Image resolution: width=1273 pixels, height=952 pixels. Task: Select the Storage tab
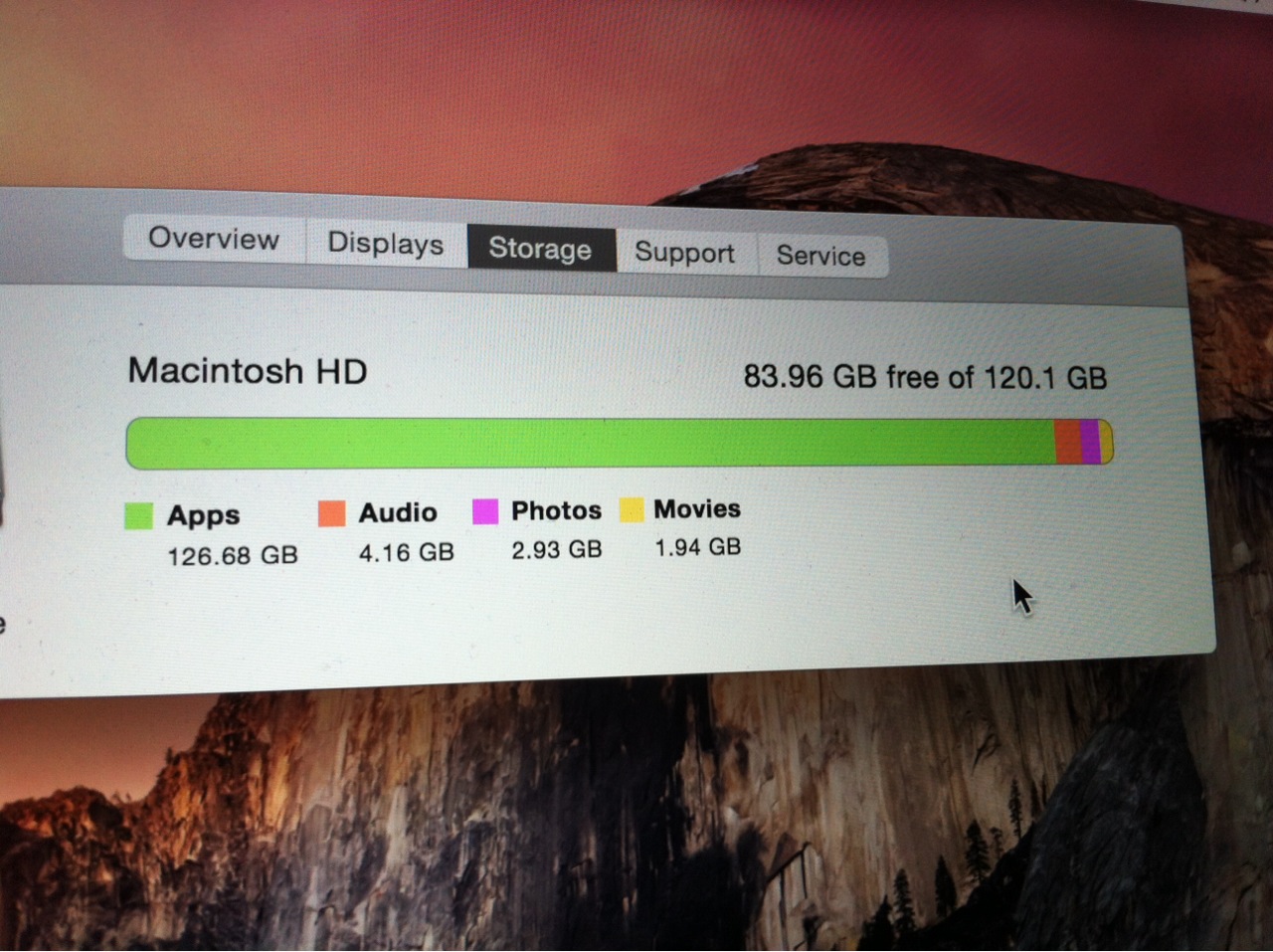click(x=540, y=249)
